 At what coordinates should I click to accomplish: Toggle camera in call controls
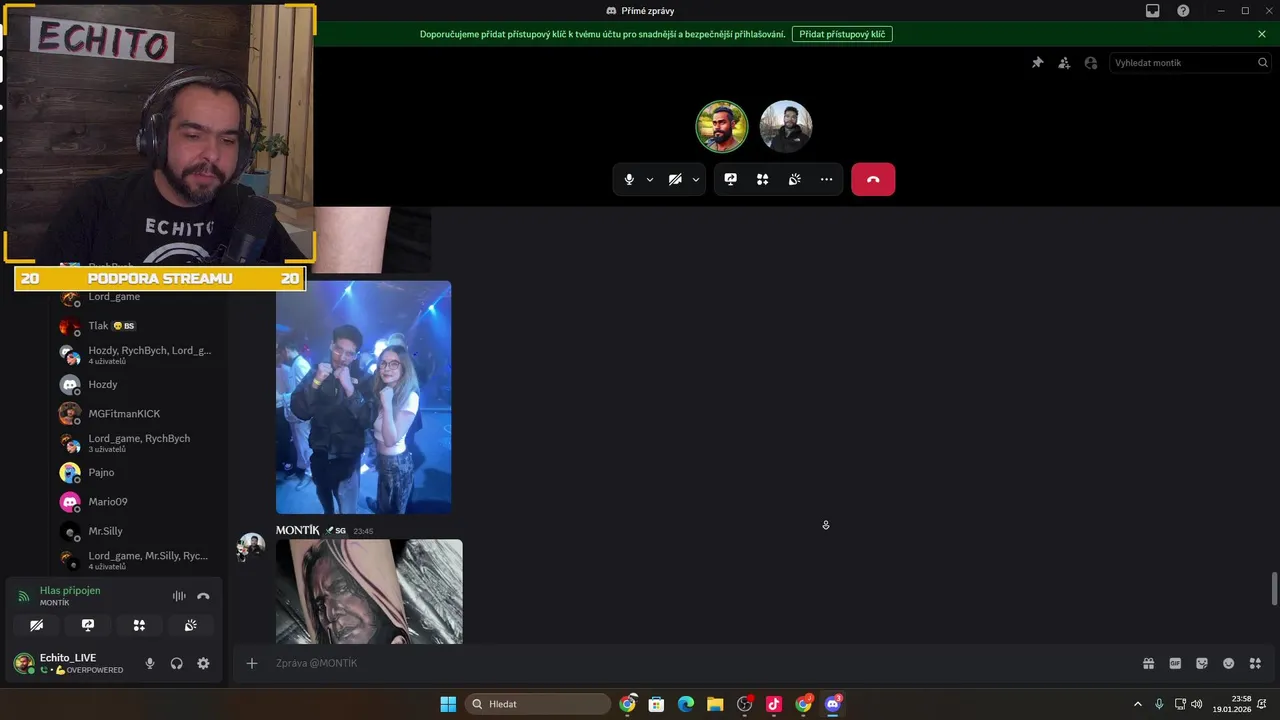coord(675,180)
